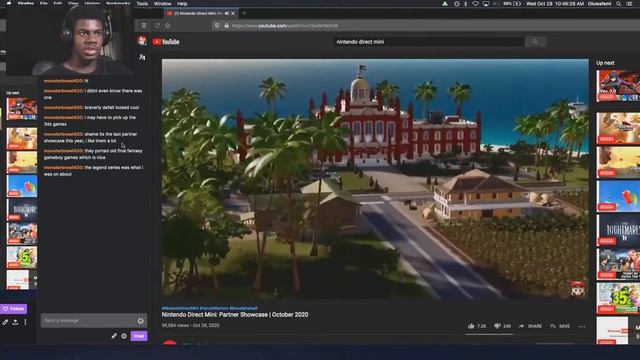The height and width of the screenshot is (360, 640).
Task: Open chat settings gear icon
Action: click(x=124, y=336)
